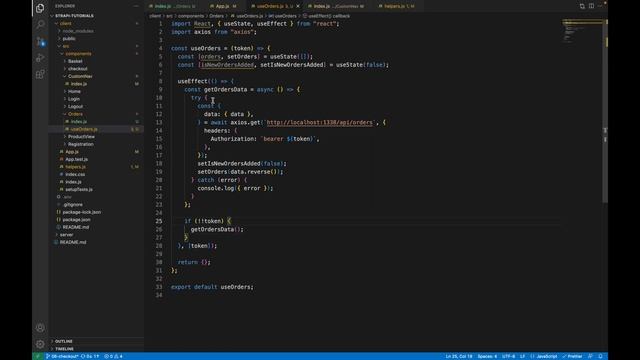
Task: Collapse the STRAPI-TUTORIALS root folder
Action: coord(74,16)
